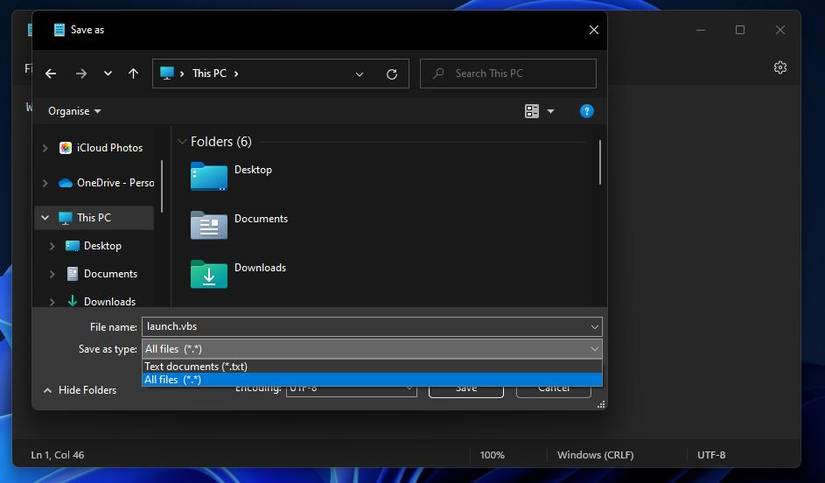This screenshot has height=483, width=825.
Task: Open the Help question mark icon
Action: 587,111
